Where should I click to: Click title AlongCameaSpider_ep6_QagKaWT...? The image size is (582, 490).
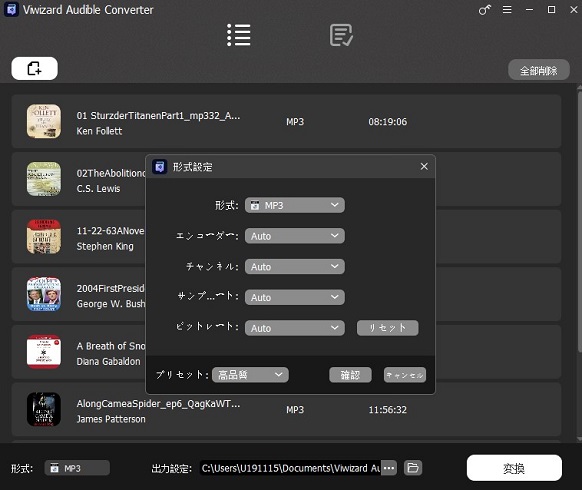pyautogui.click(x=158, y=404)
